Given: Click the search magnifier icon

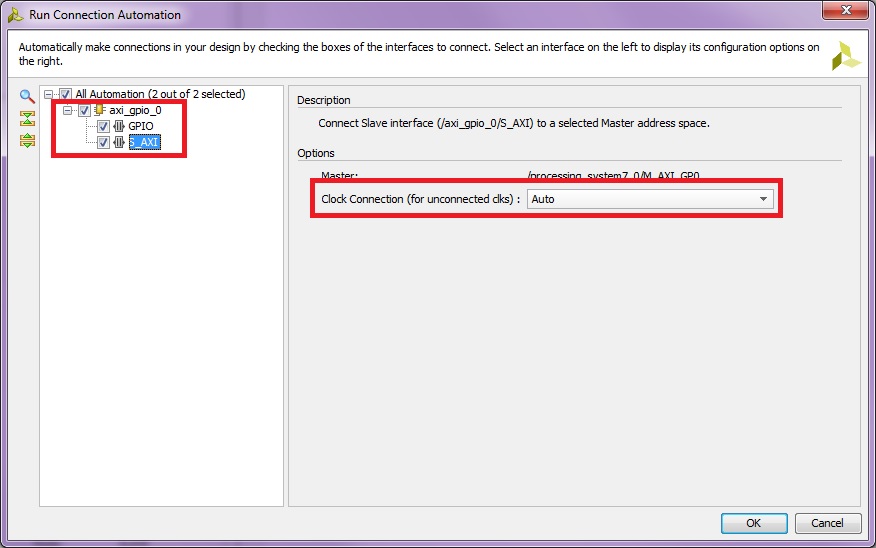Looking at the screenshot, I should coord(27,97).
